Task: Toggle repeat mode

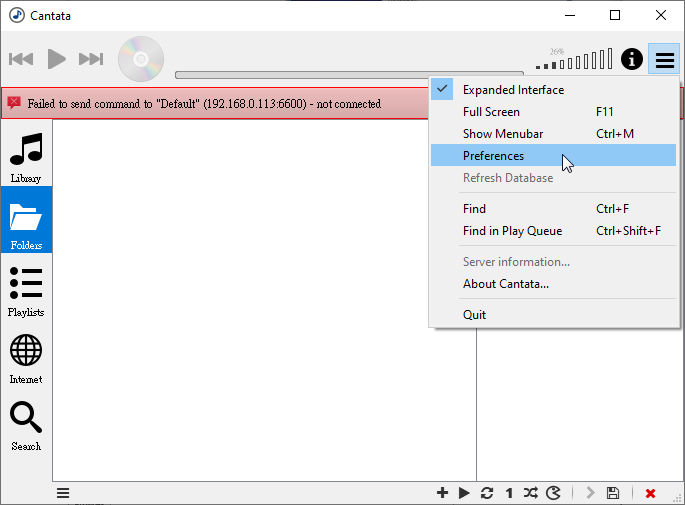Action: click(x=487, y=493)
